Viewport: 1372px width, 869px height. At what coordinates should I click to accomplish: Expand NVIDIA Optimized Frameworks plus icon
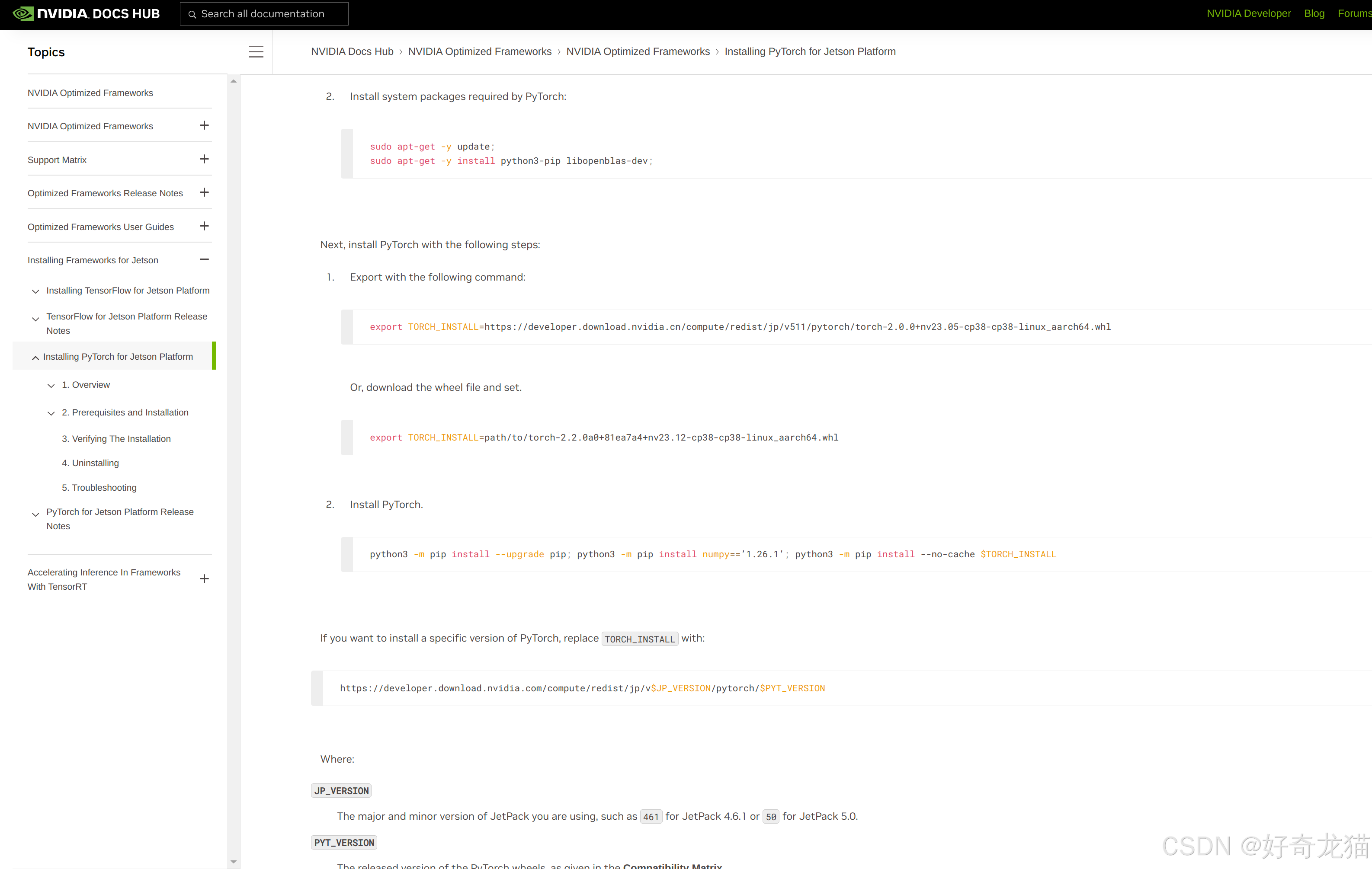pos(204,125)
